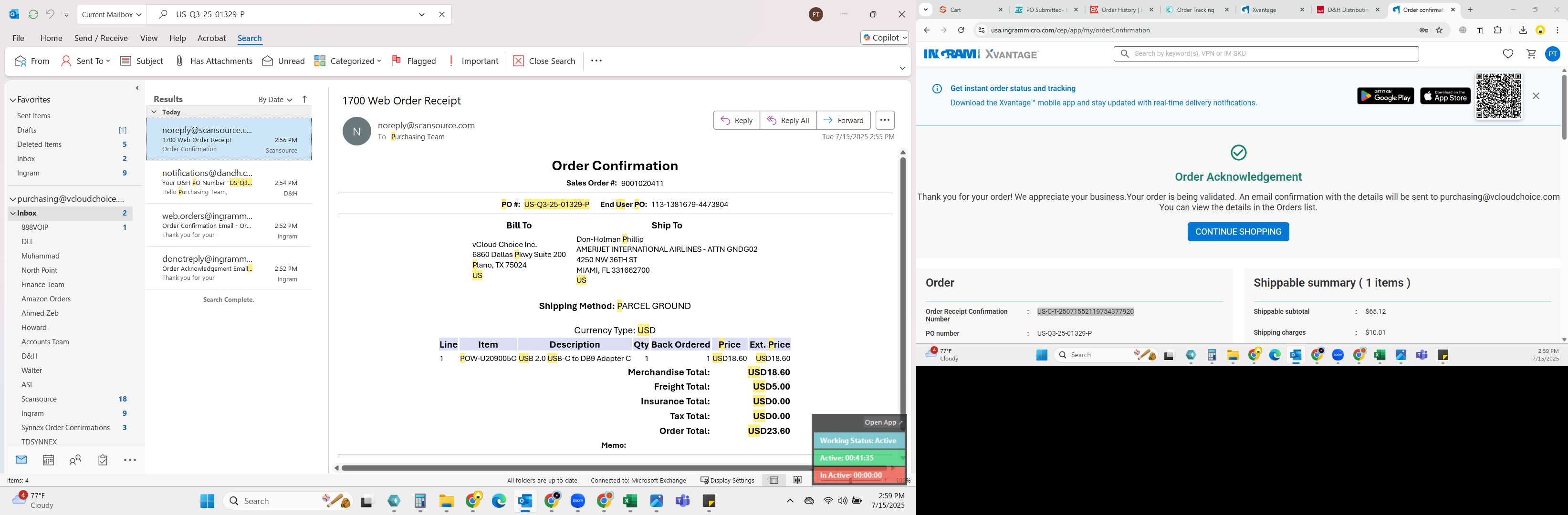
Task: Open the By Date sort dropdown
Action: tap(275, 100)
